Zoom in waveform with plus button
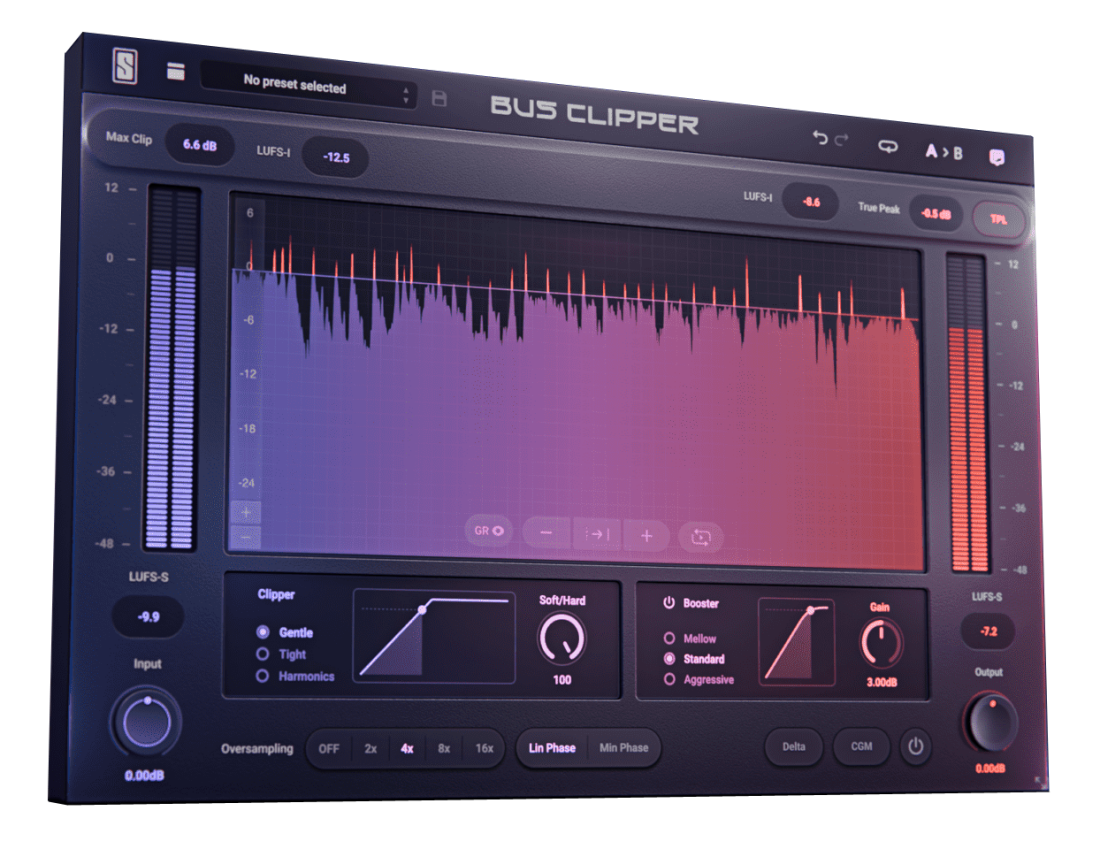1100x849 pixels. (647, 536)
